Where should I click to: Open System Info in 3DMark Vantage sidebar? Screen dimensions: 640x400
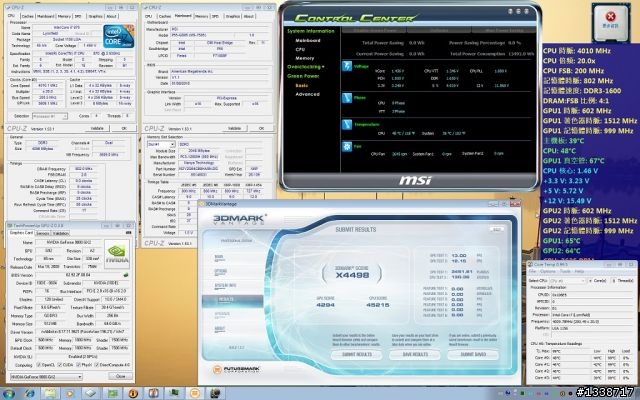pyautogui.click(x=225, y=285)
